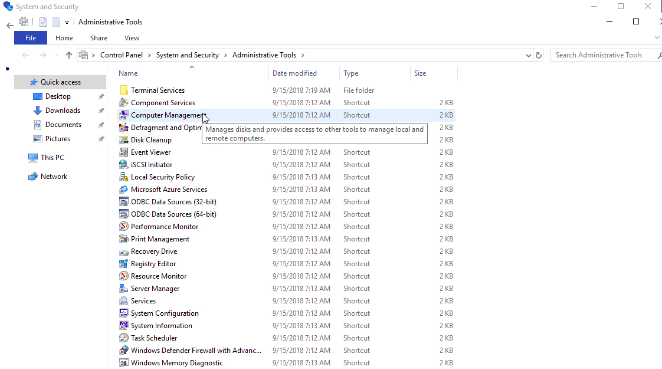Select the Computer Management shortcut icon

[x=123, y=115]
